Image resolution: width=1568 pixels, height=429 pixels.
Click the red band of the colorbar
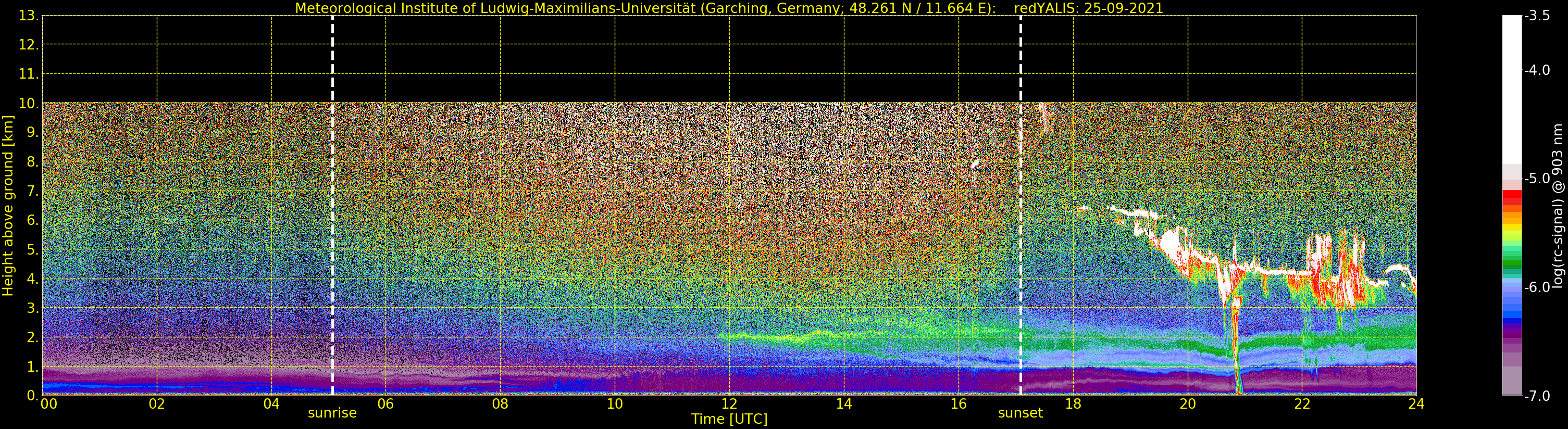(x=1512, y=198)
